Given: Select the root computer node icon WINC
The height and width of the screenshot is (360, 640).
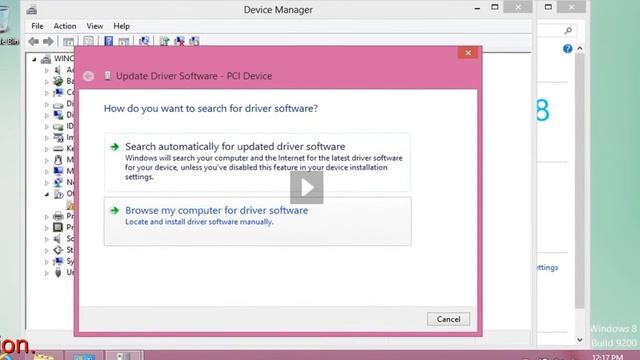Looking at the screenshot, I should coord(46,59).
